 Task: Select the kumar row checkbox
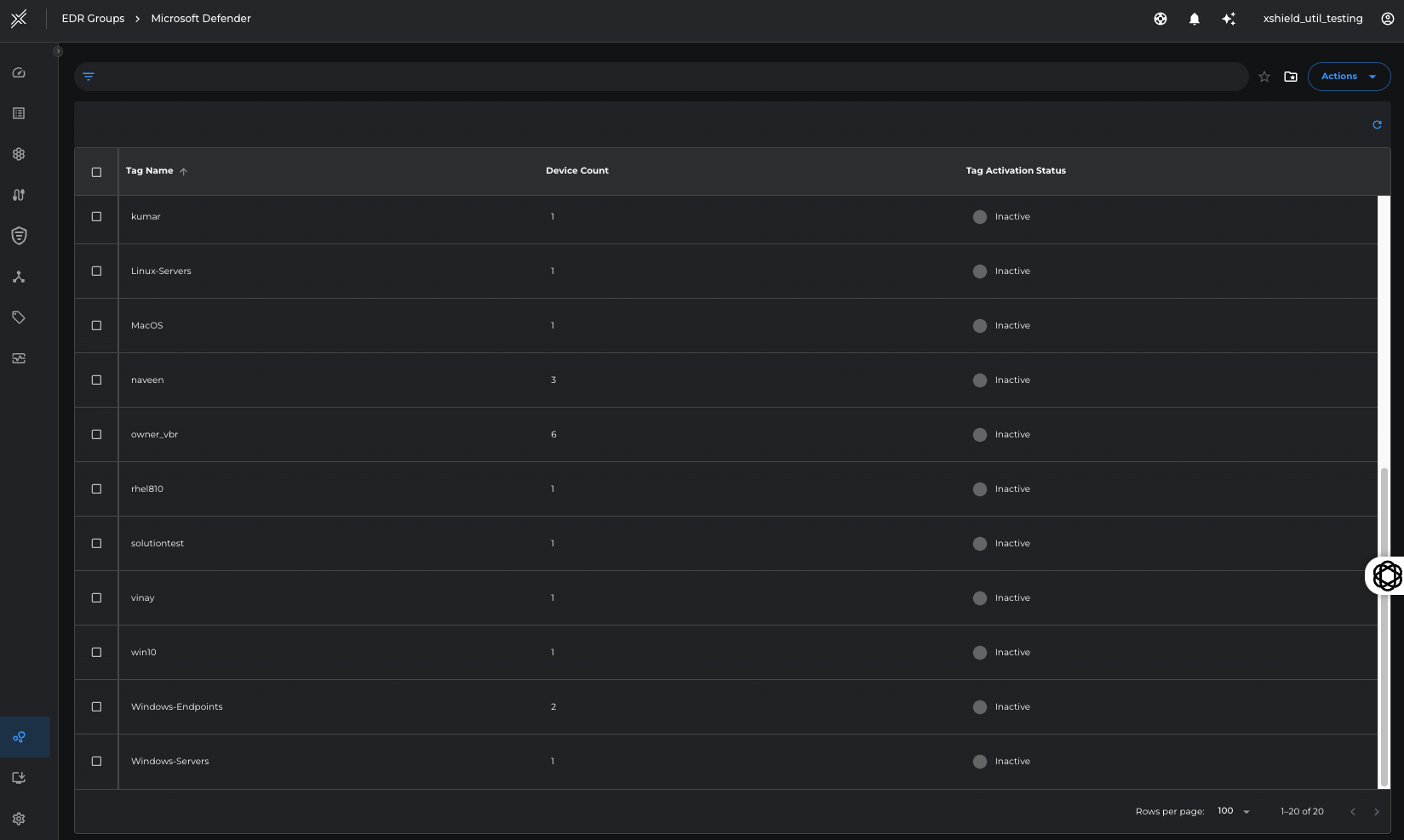pos(96,217)
